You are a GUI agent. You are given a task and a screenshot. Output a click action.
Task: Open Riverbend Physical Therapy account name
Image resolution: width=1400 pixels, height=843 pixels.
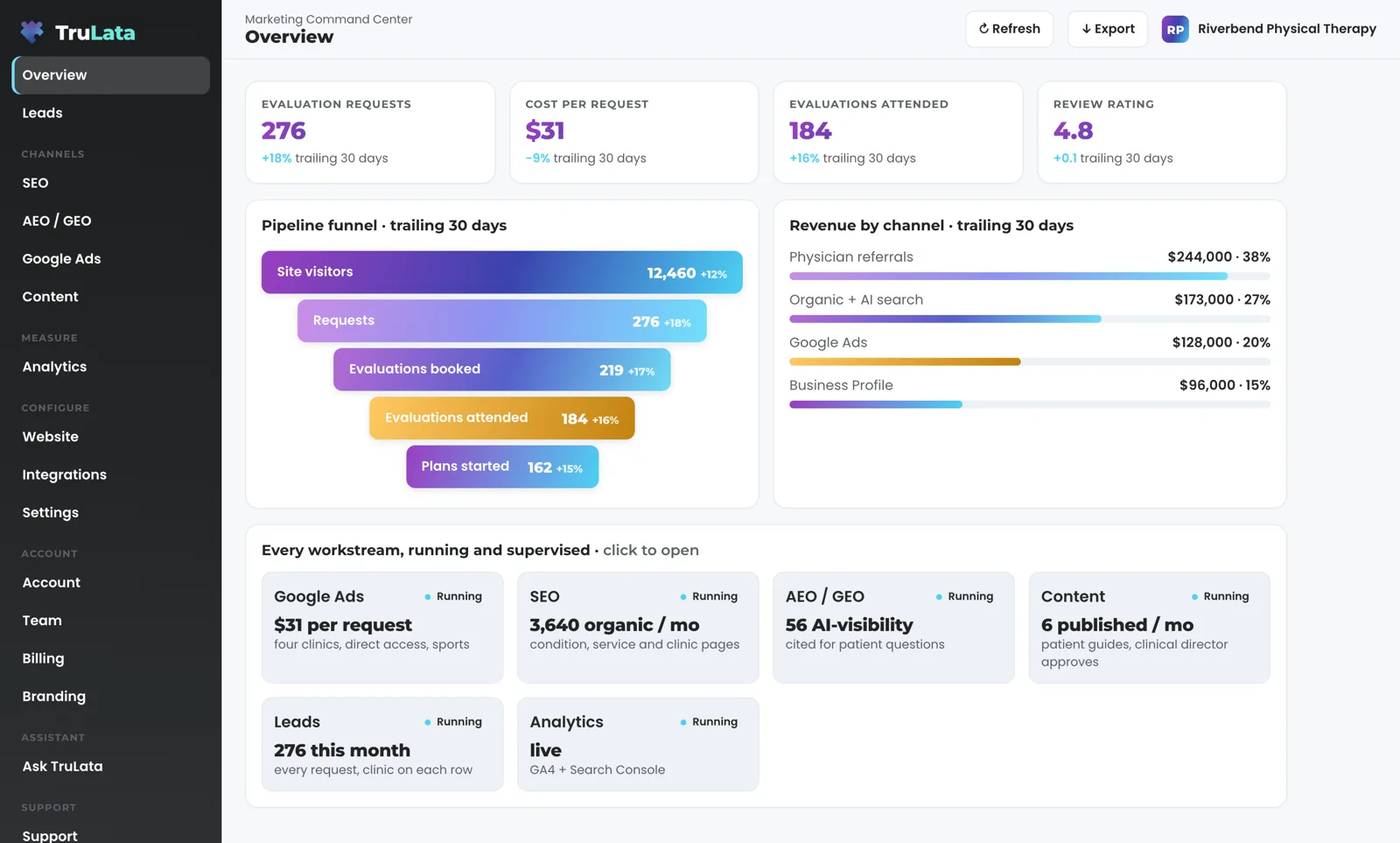[1286, 29]
